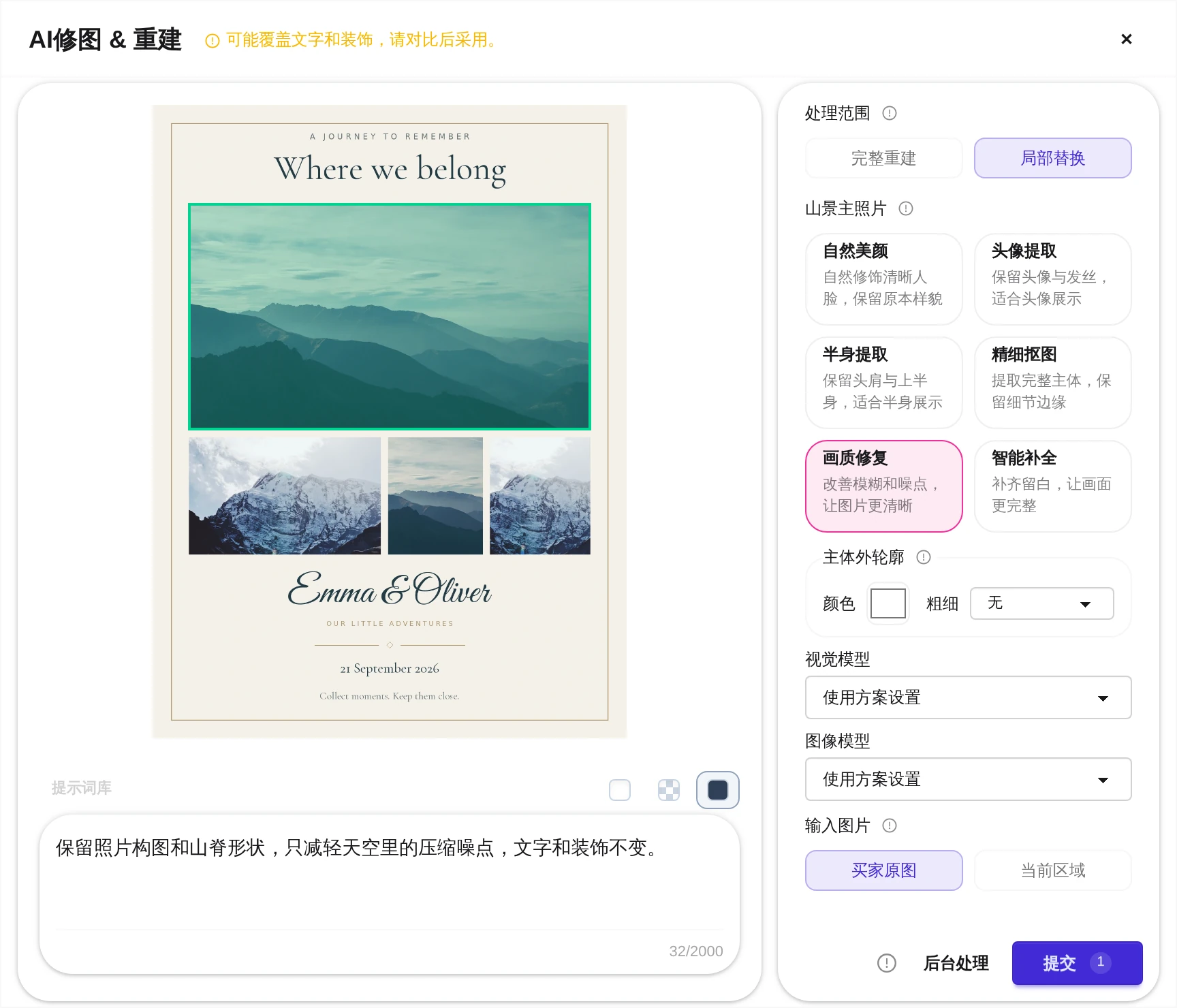Close the AI修图 & 重建 dialog
This screenshot has width=1177, height=1008.
1127,39
